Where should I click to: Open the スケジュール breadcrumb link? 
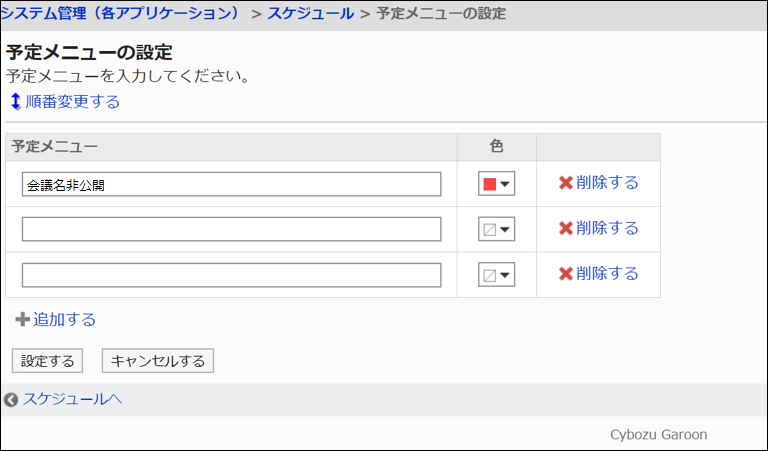310,14
